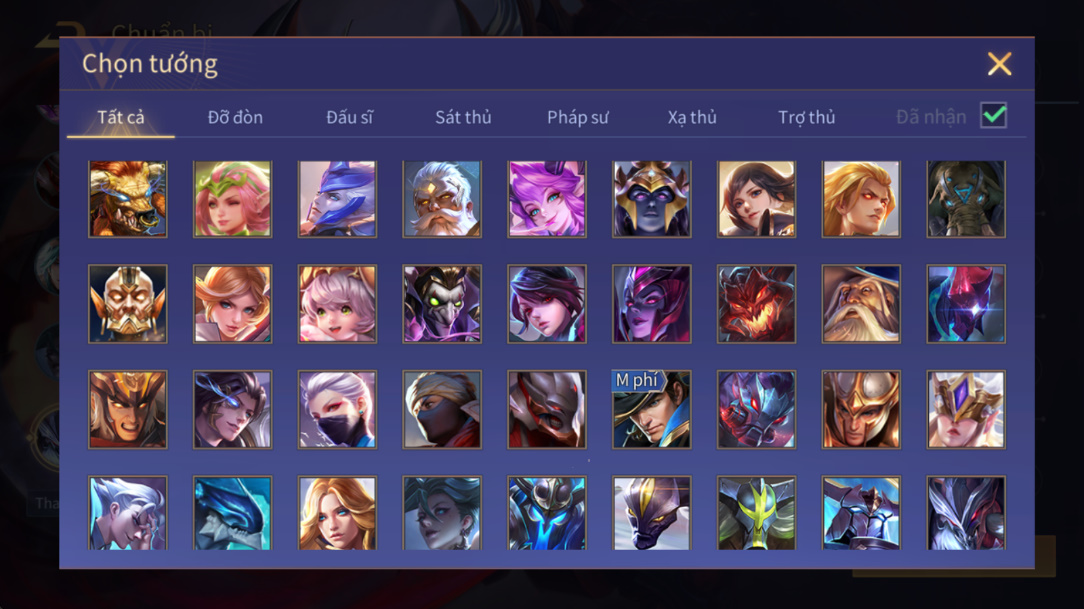Screen dimensions: 1084x609
Task: Choose the green-eyed dark jester hero
Action: (442, 304)
